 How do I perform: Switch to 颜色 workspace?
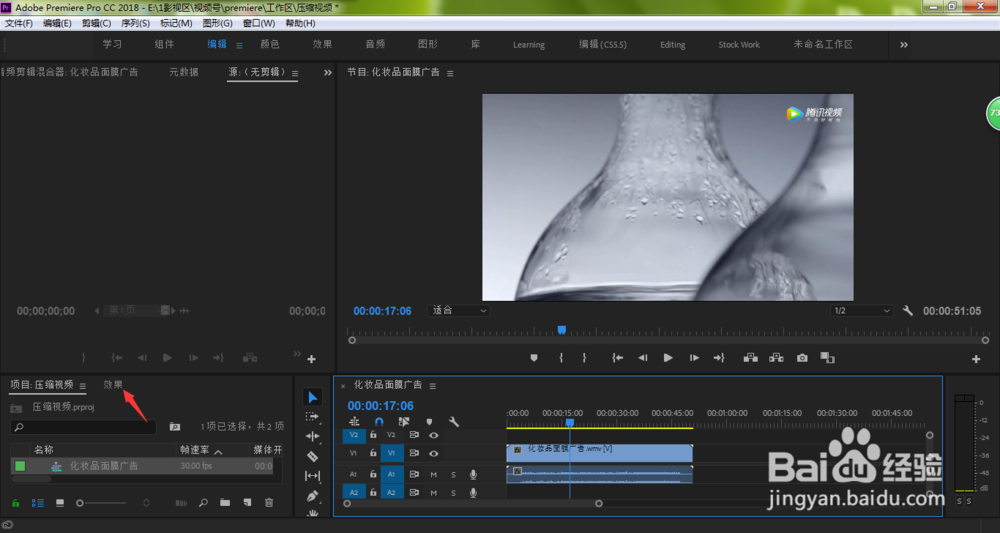(x=270, y=45)
